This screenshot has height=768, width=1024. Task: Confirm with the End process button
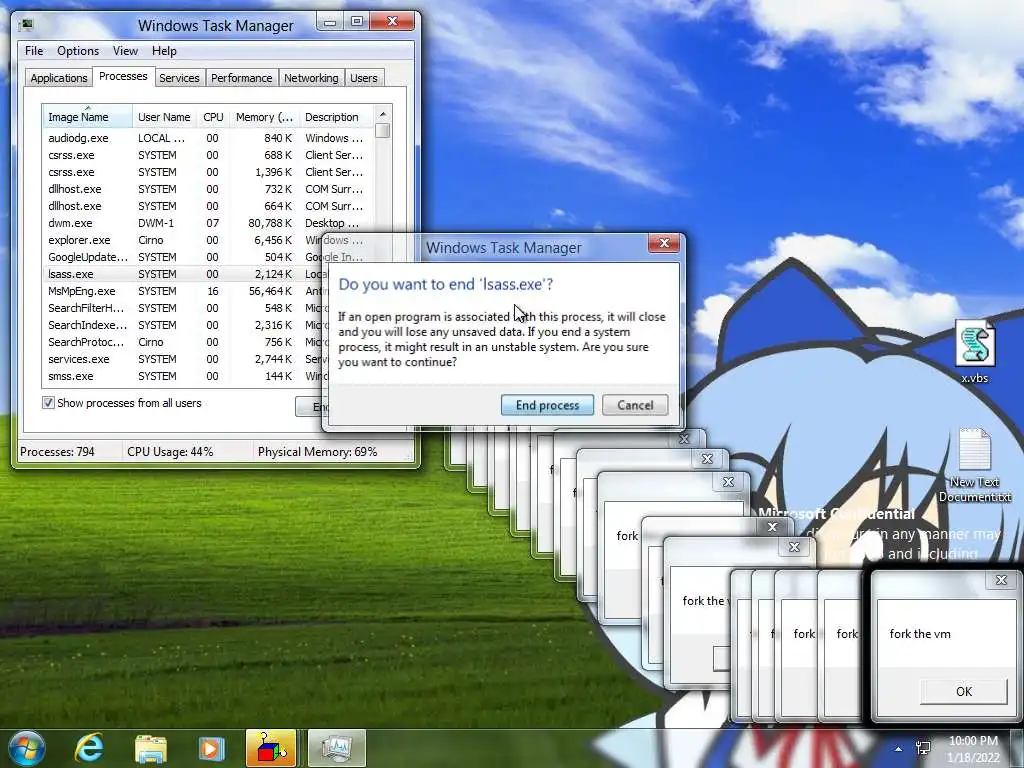pos(547,405)
